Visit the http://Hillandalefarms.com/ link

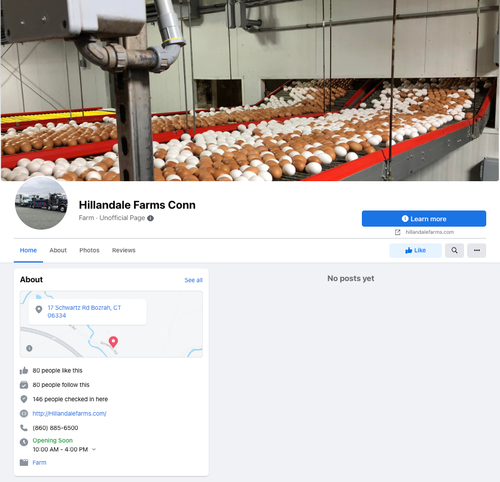[69, 413]
